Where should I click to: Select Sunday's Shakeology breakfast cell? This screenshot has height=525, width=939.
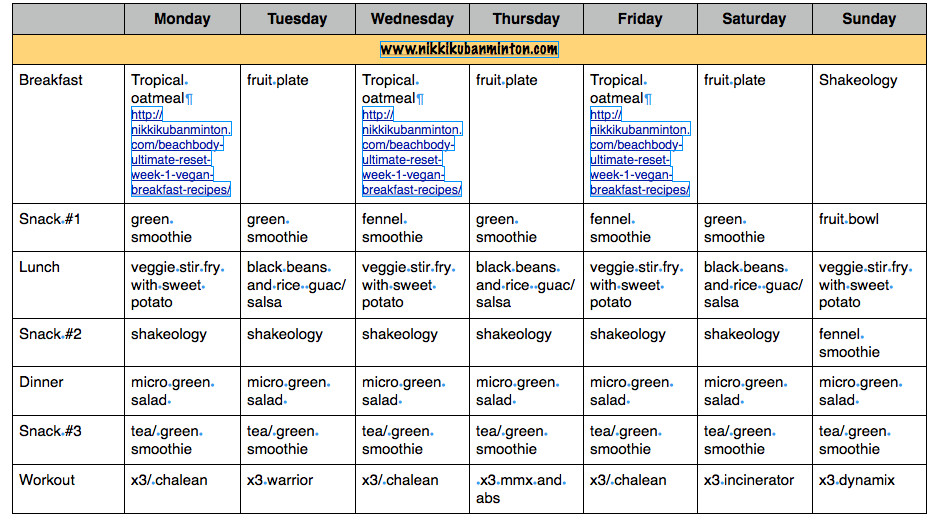click(858, 80)
